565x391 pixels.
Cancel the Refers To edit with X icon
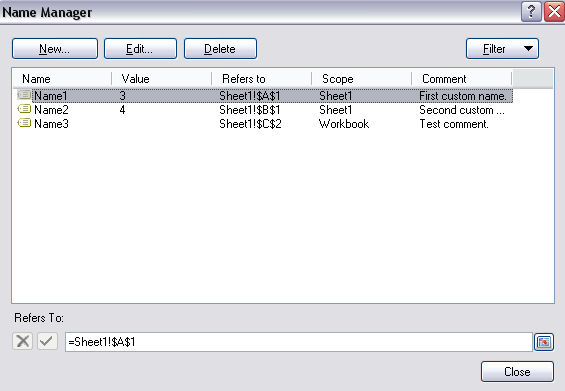pos(23,341)
